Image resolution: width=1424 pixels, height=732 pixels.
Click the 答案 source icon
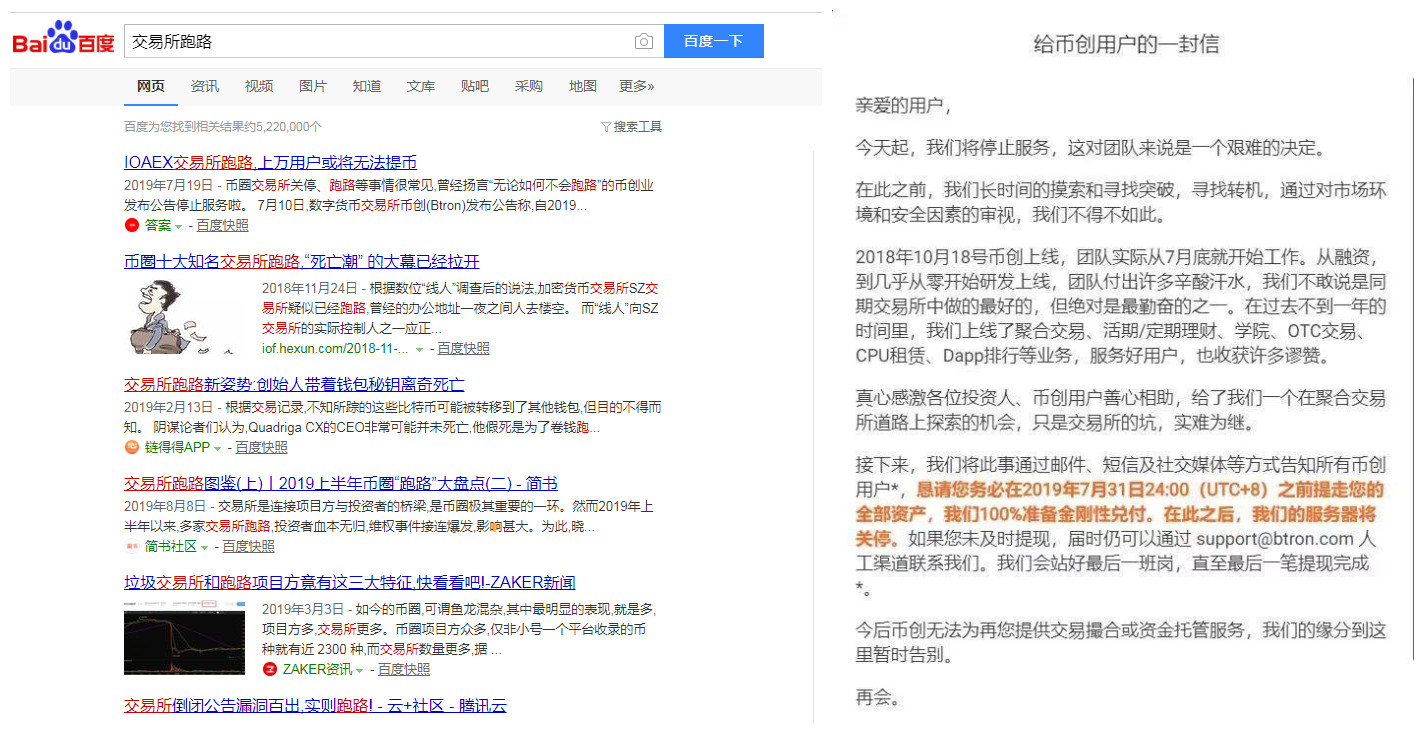[131, 225]
